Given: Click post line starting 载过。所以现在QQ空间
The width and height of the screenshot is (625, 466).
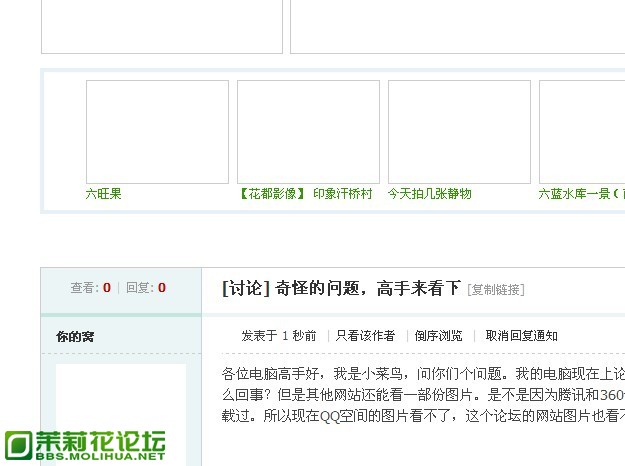Looking at the screenshot, I should 423,416.
